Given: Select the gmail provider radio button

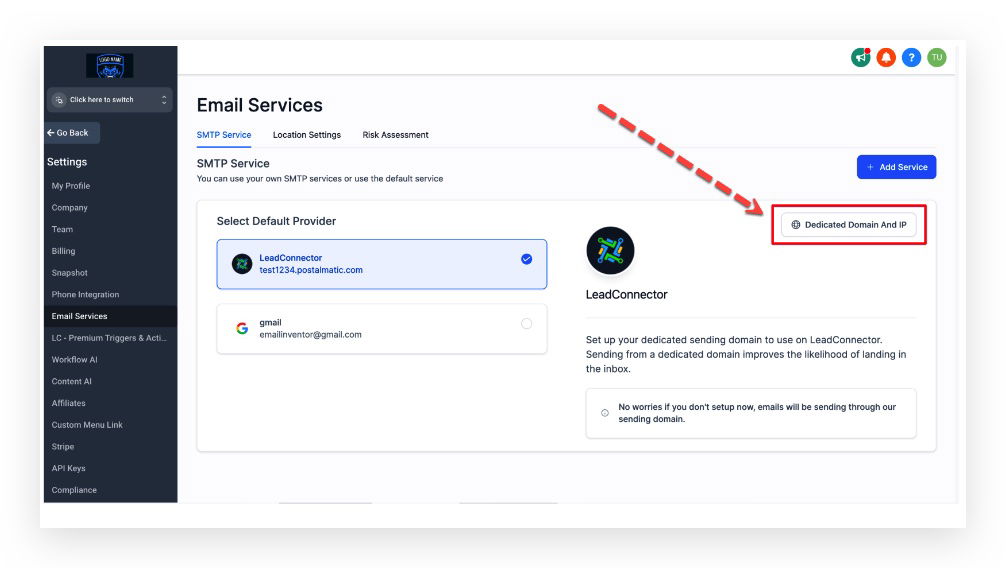Looking at the screenshot, I should pos(527,323).
